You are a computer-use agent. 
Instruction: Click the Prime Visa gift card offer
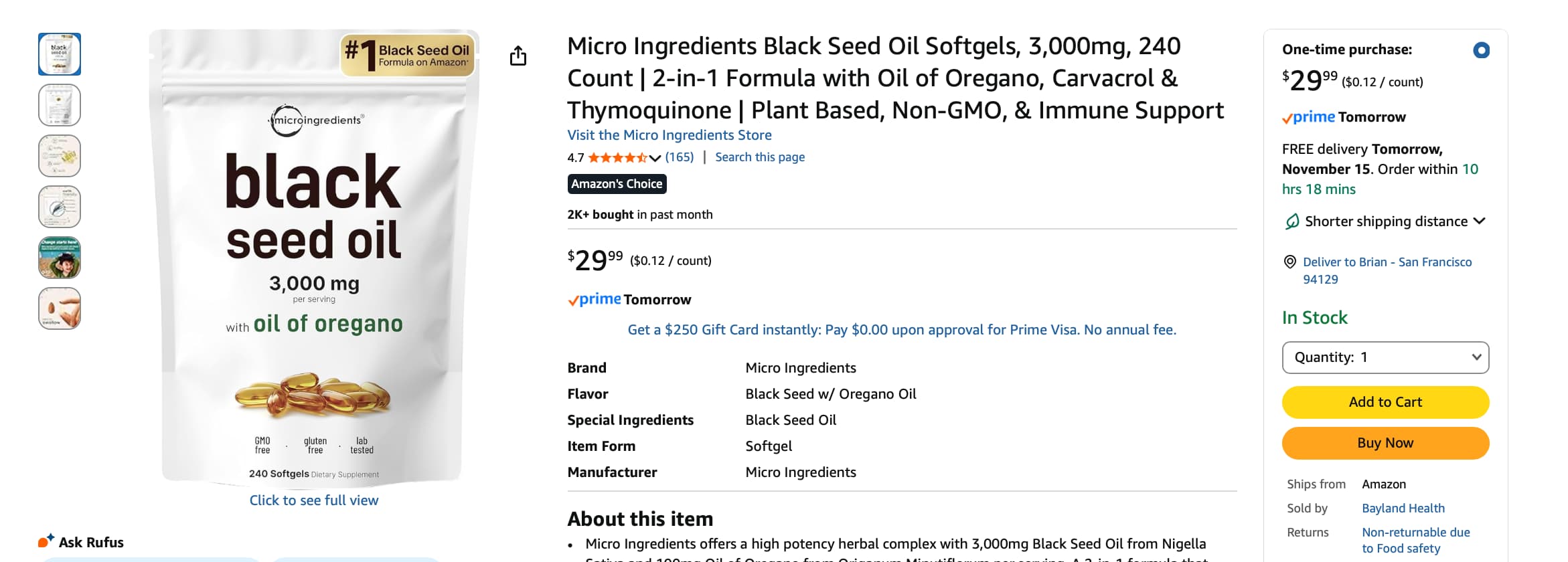901,330
